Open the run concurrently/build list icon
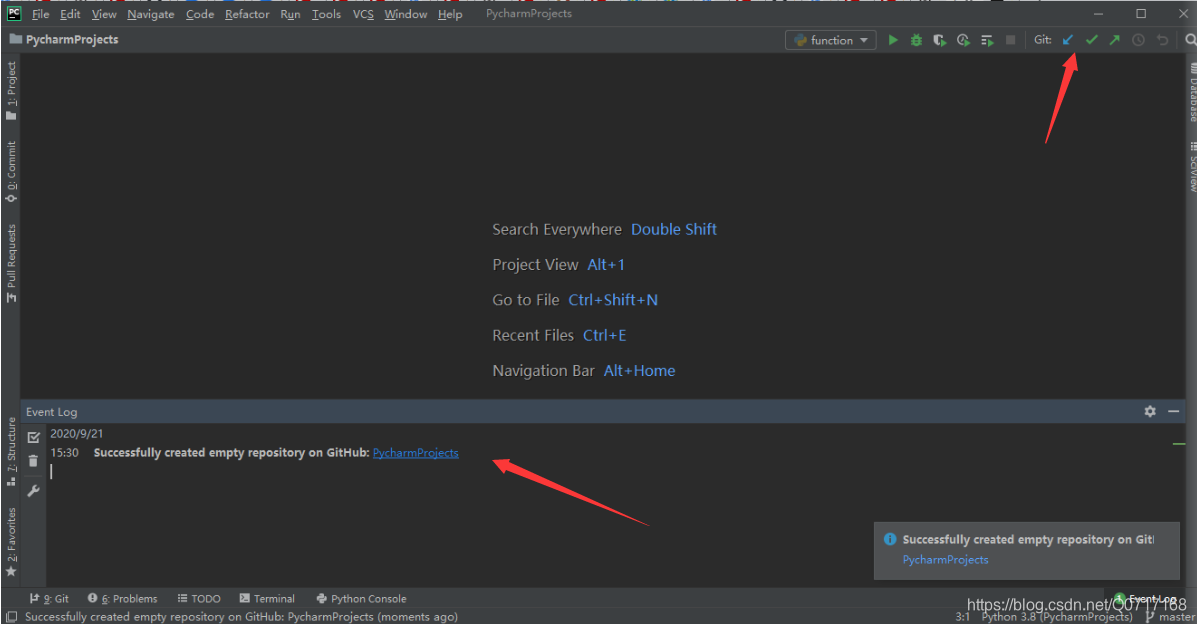 [987, 40]
